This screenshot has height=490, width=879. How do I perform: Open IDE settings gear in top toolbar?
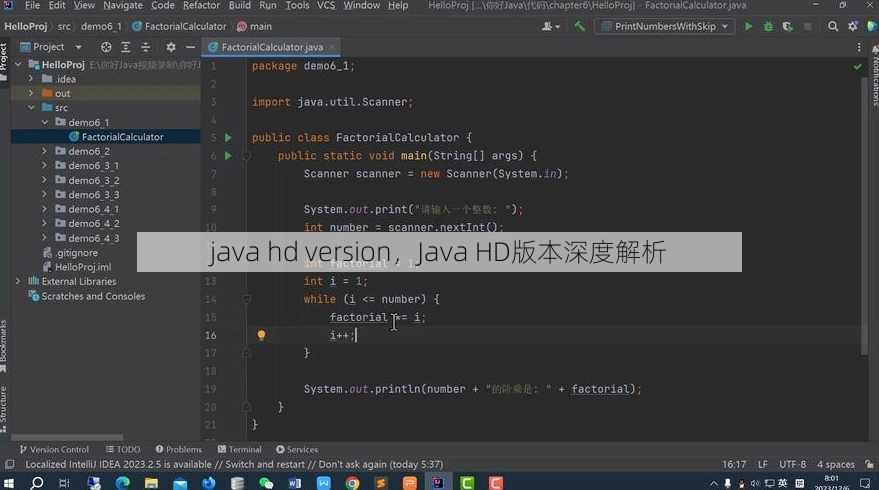853,26
